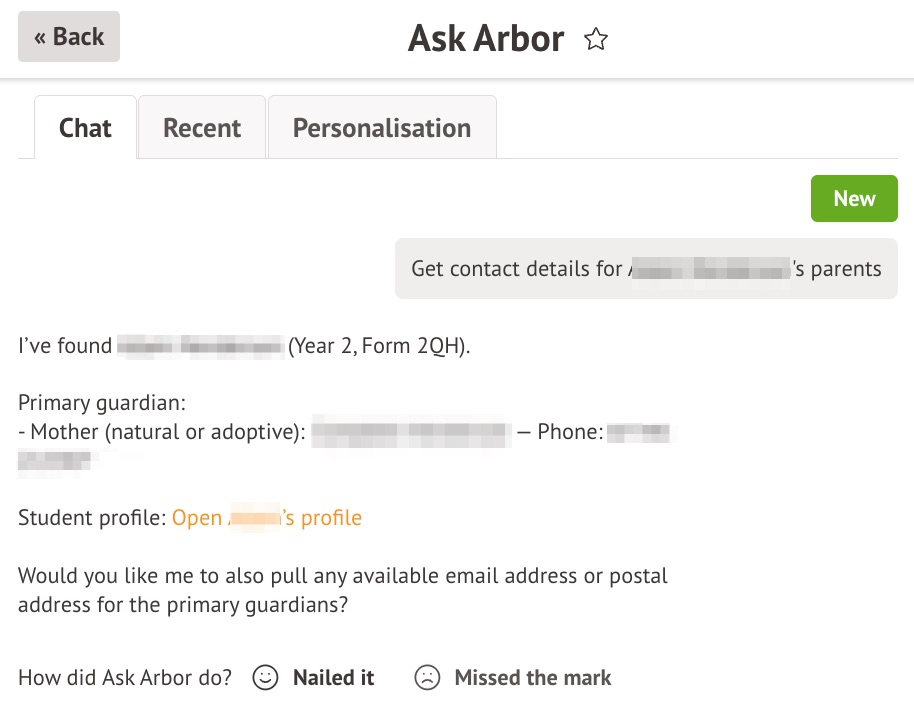914x714 pixels.
Task: Switch to the Chat tab
Action: (x=85, y=128)
